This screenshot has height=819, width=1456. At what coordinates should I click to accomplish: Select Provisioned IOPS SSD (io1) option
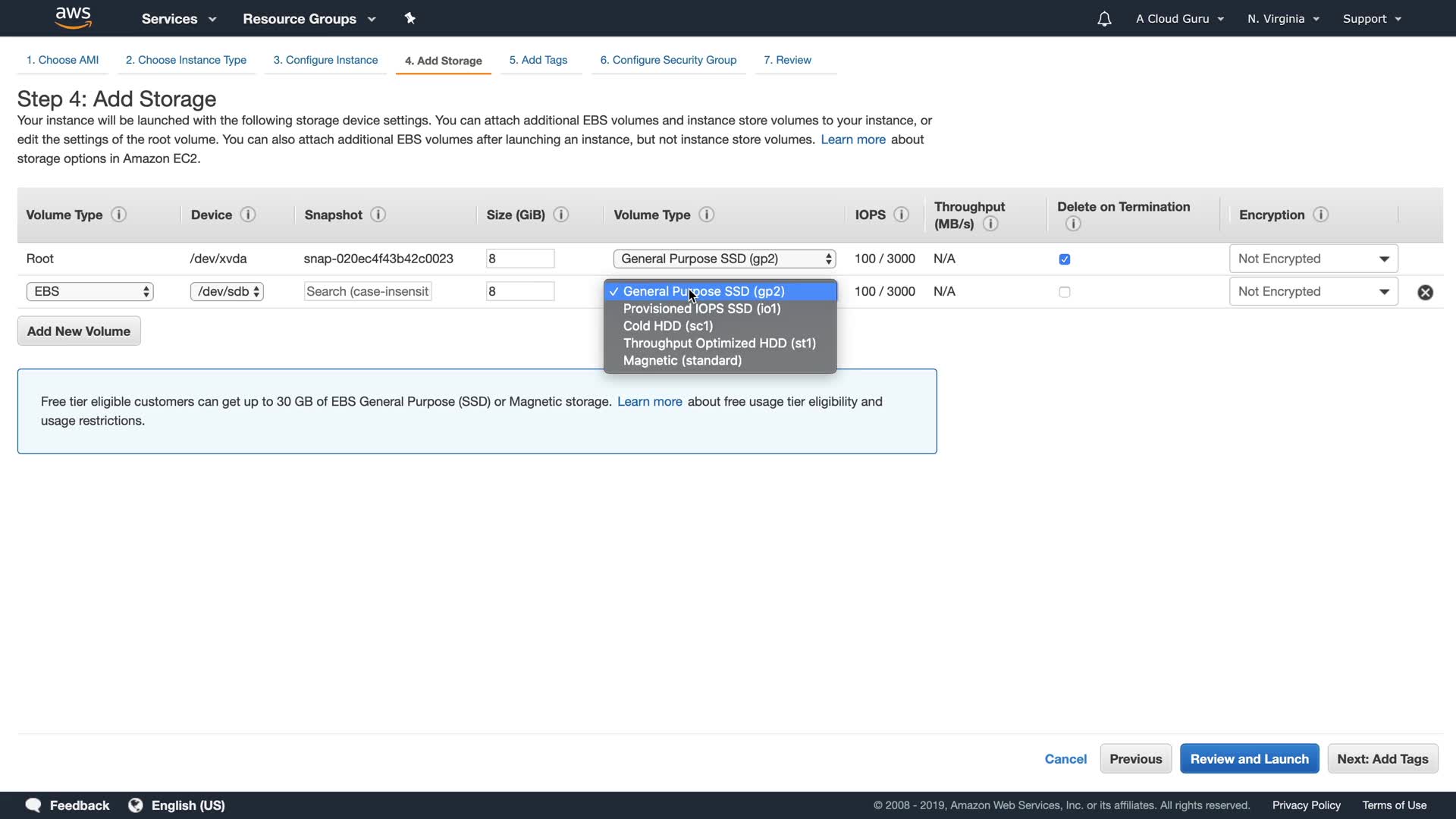[x=701, y=309]
